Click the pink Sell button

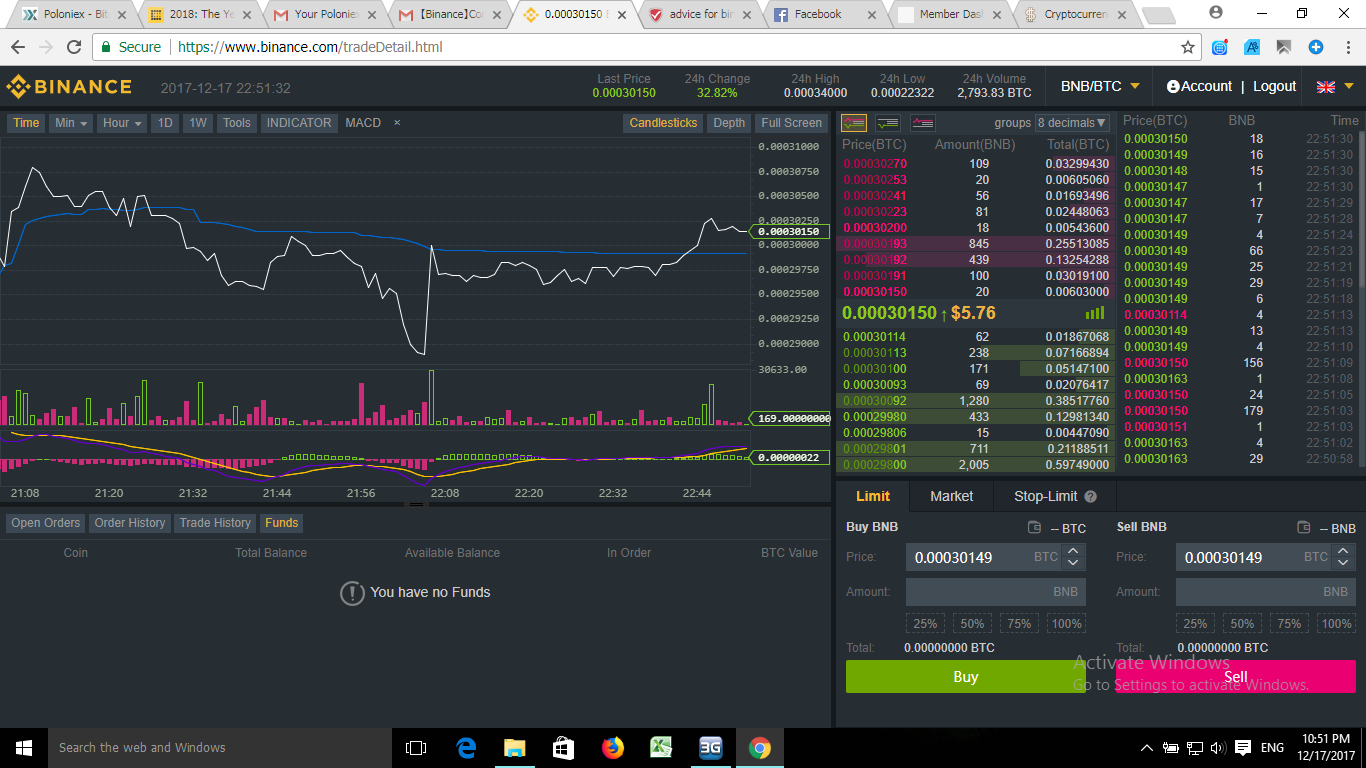[x=1236, y=677]
